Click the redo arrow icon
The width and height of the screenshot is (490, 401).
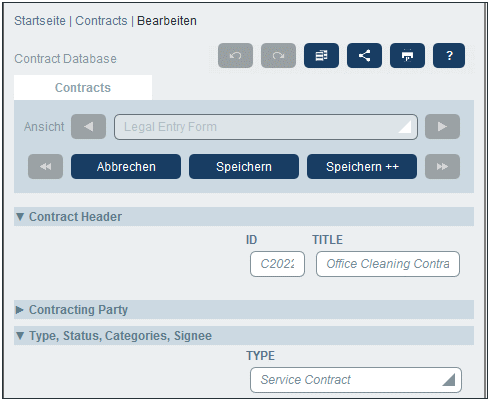[x=278, y=55]
